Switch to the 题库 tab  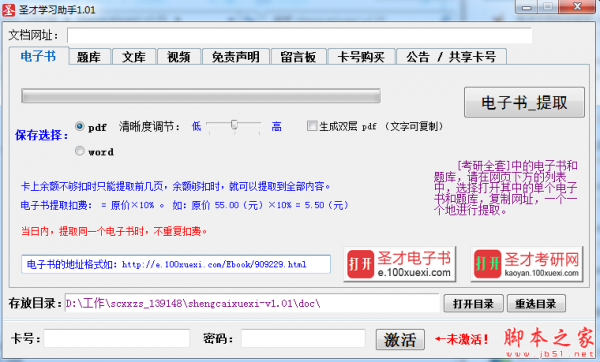[90, 57]
